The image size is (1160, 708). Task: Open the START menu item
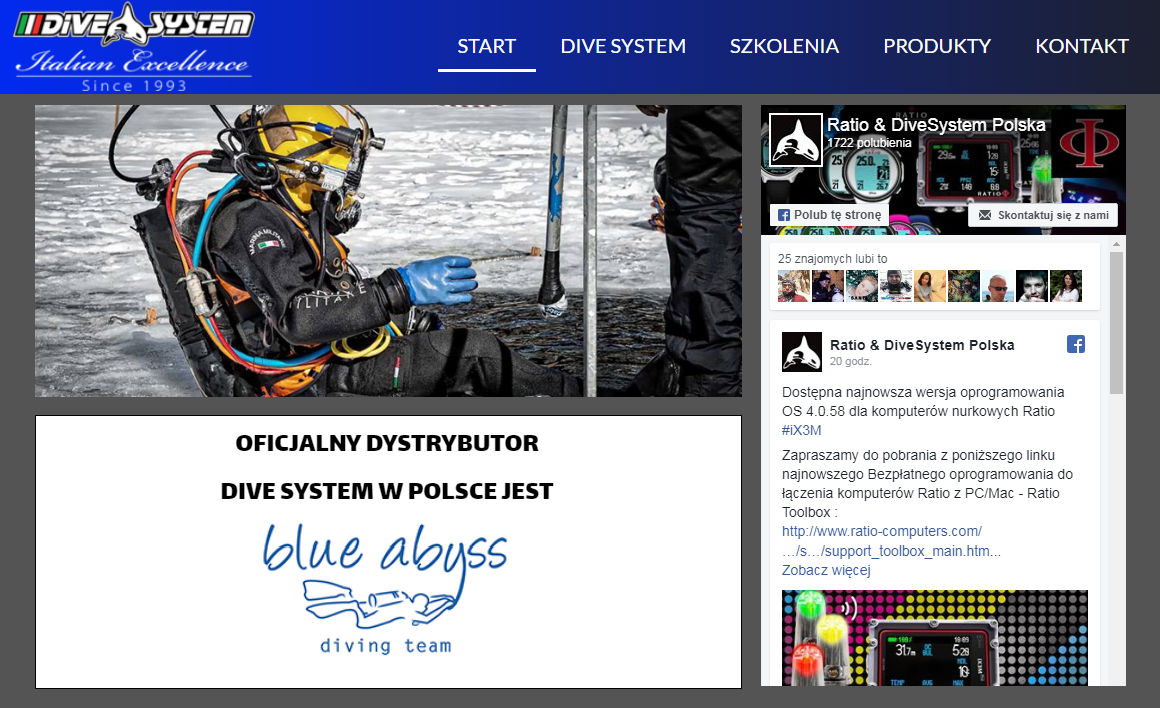[x=486, y=46]
